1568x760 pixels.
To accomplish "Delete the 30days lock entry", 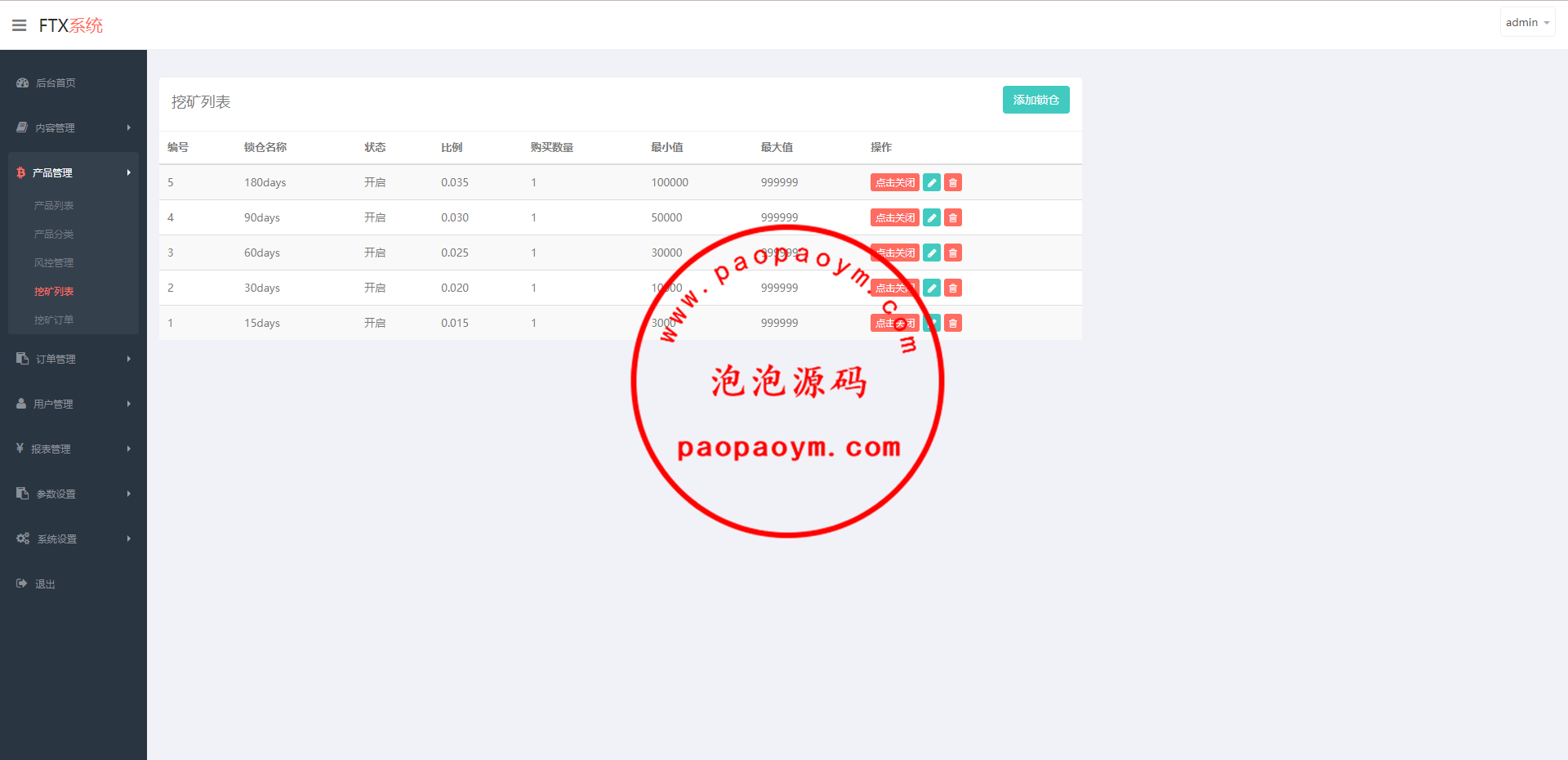I will pos(953,288).
